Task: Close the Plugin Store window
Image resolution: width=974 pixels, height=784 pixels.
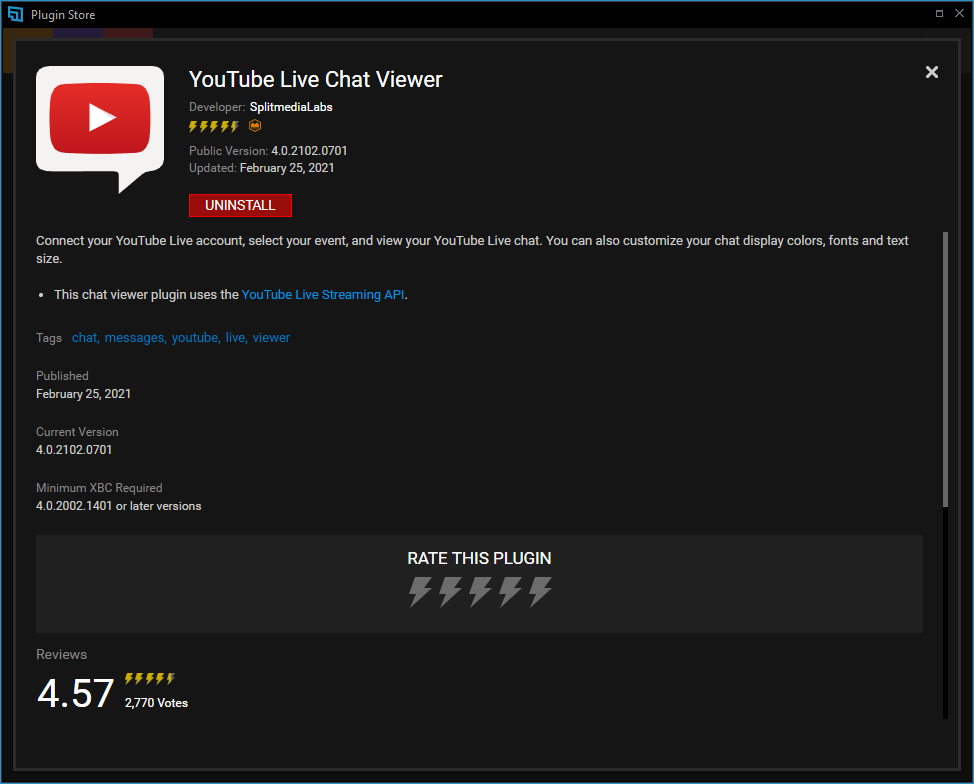Action: [959, 14]
